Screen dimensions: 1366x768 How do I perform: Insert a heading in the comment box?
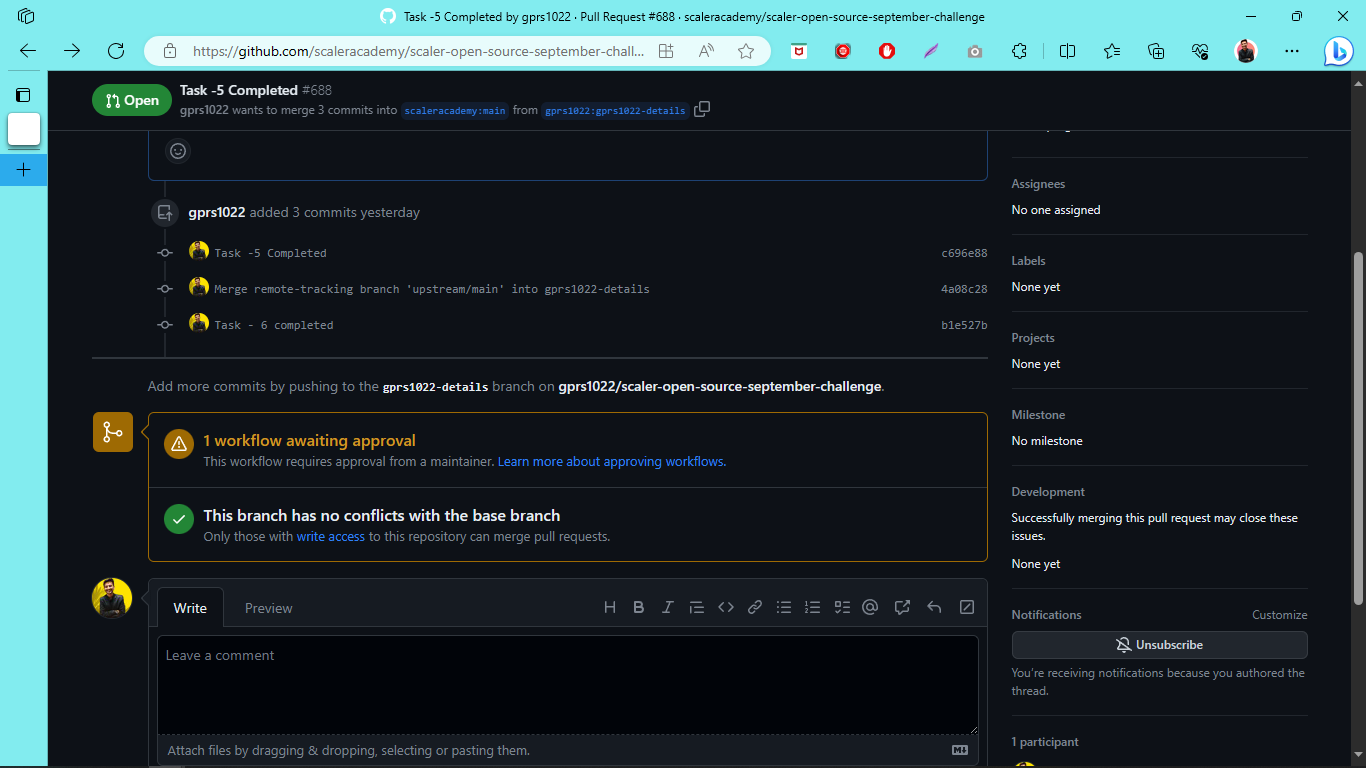coord(610,607)
